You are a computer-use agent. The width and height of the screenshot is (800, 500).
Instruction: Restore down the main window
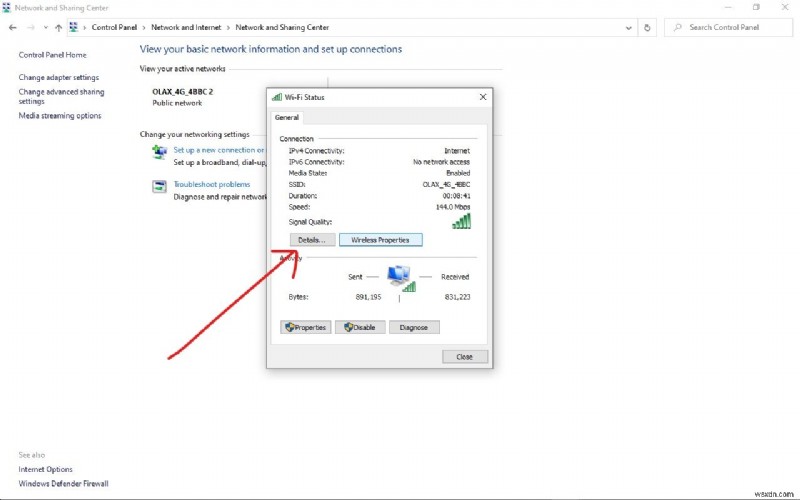tap(756, 7)
